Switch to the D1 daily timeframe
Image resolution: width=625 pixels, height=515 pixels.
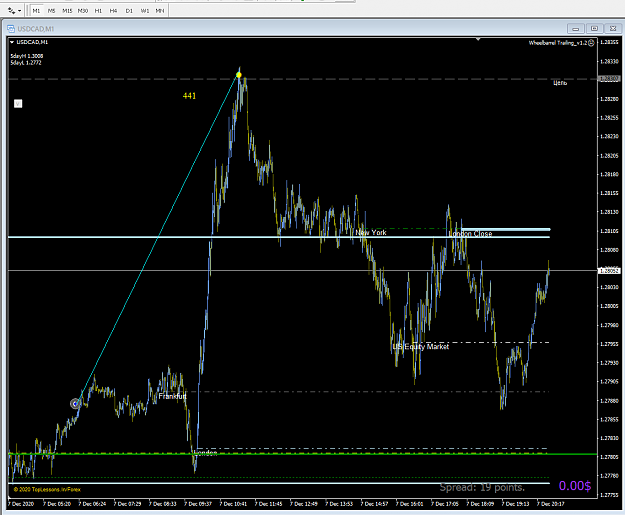(129, 11)
